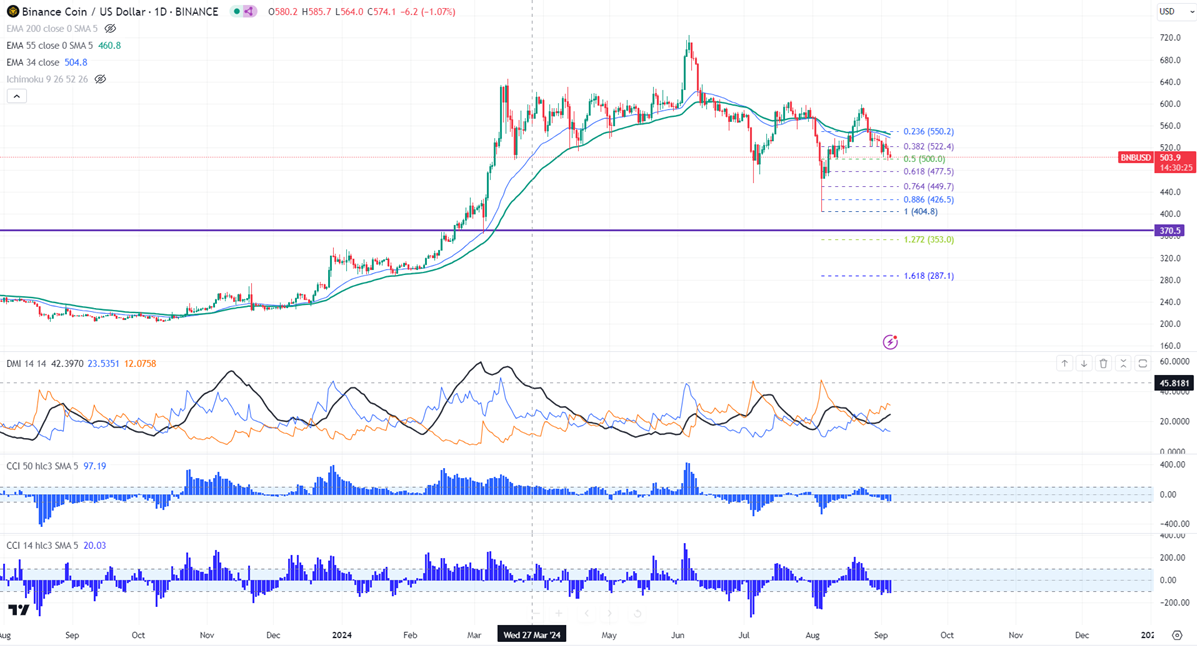Click the DMI ADX value 42.3970
Viewport: 1197px width, 646px height.
67,363
